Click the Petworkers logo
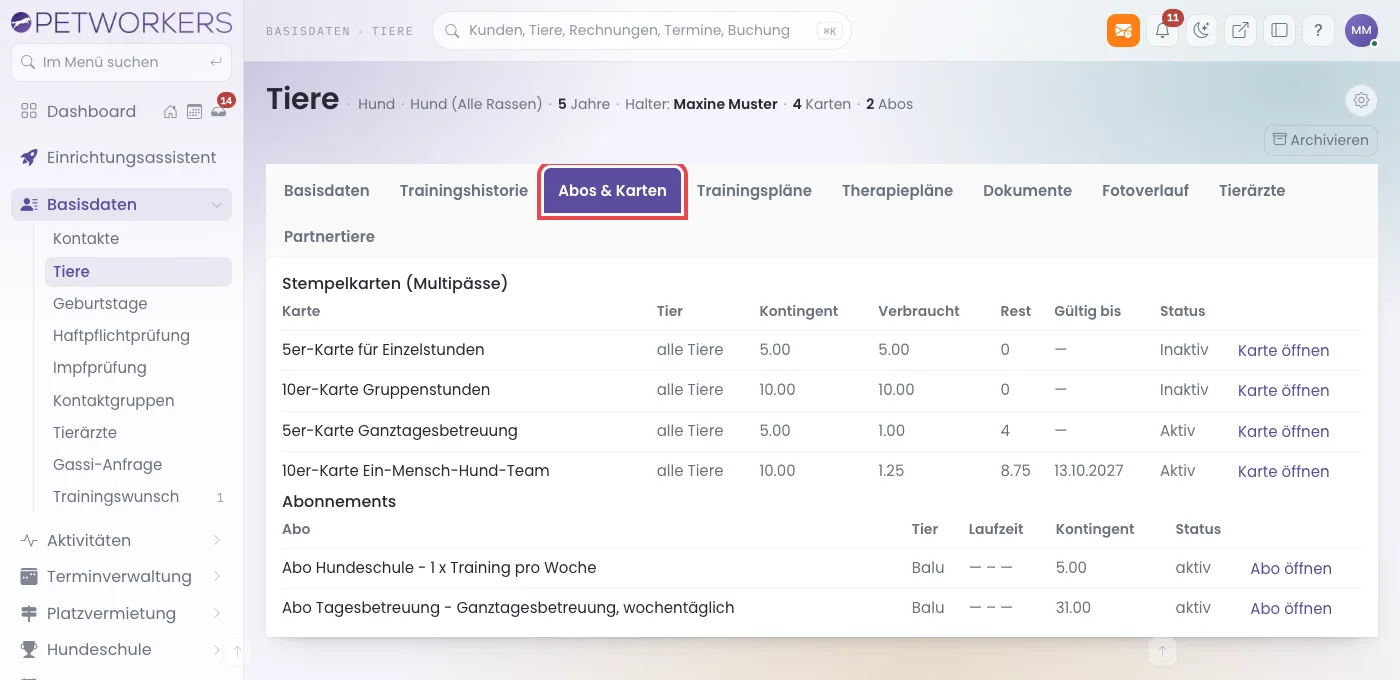The height and width of the screenshot is (680, 1400). tap(121, 22)
